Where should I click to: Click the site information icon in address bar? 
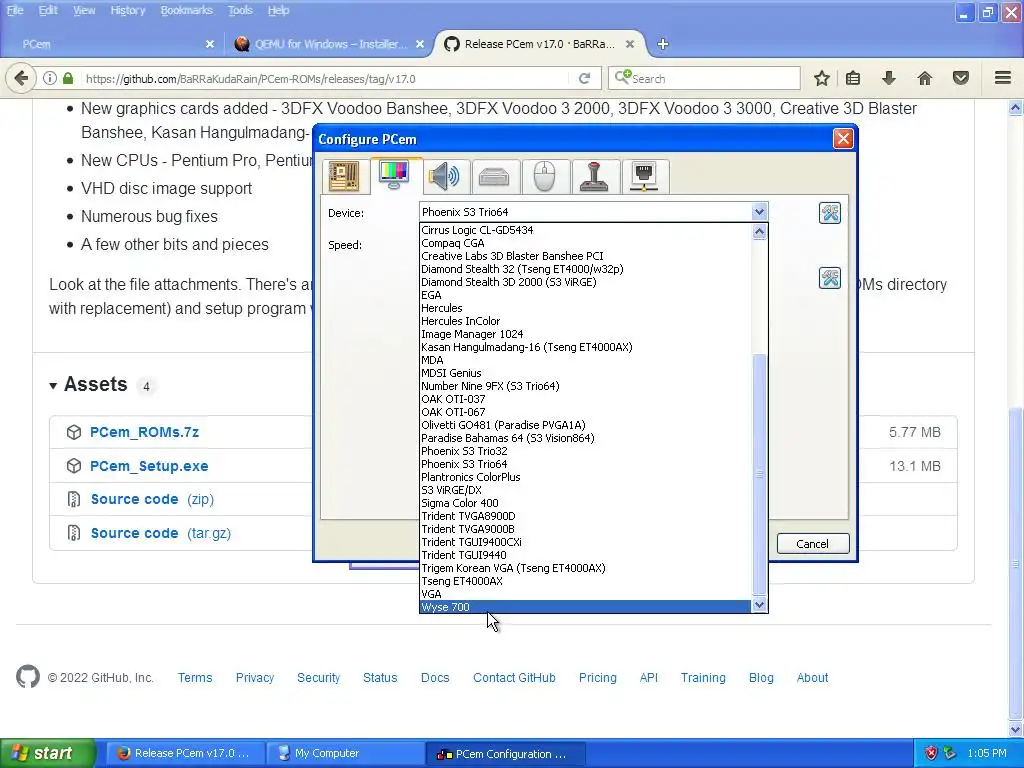point(50,78)
